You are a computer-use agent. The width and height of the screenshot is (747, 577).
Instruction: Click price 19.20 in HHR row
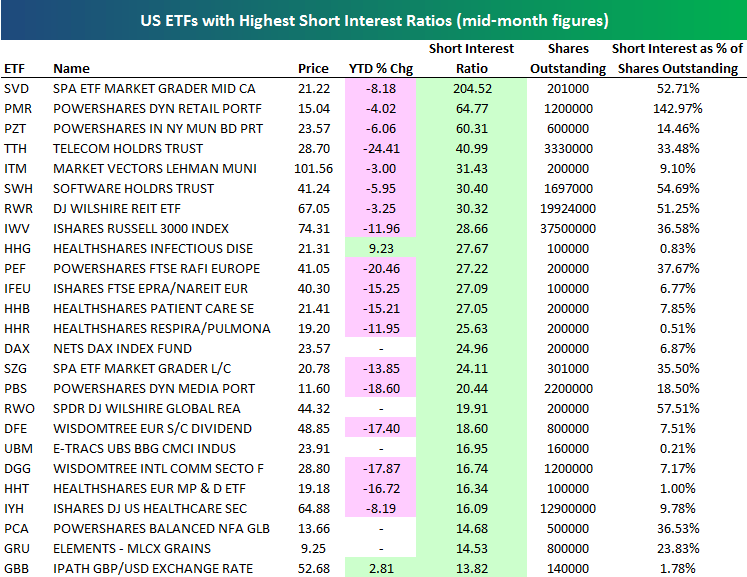(313, 329)
